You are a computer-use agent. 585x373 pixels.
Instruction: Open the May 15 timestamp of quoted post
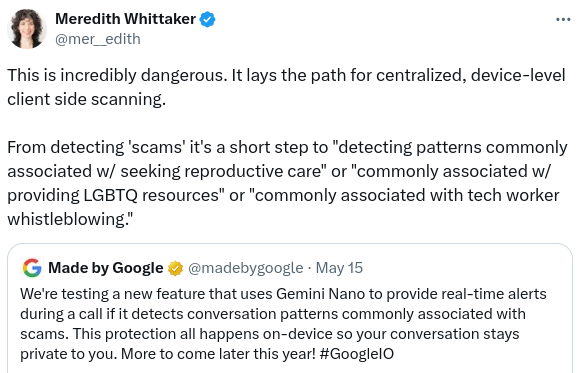click(x=339, y=268)
